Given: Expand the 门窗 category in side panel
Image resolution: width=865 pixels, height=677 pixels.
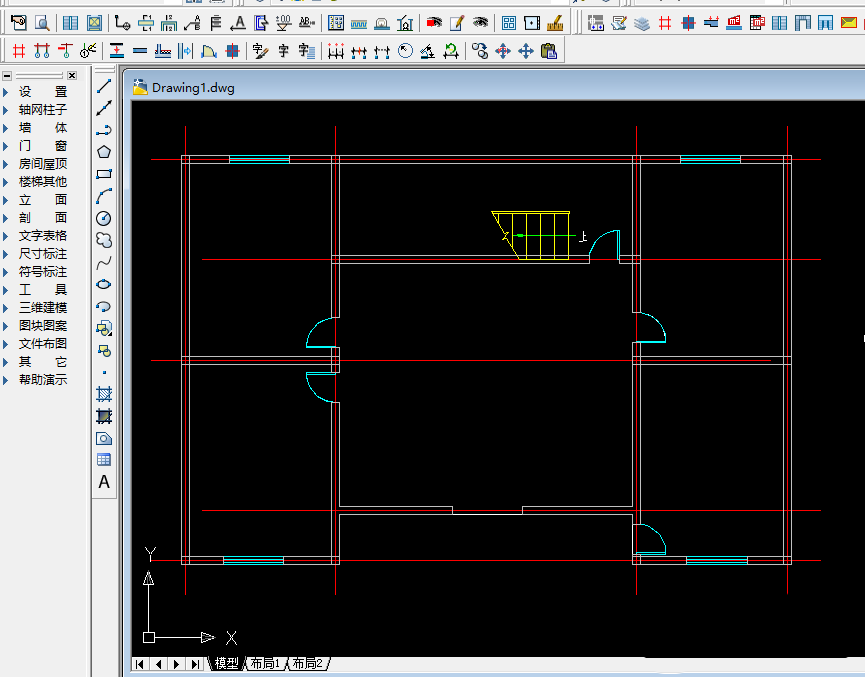Looking at the screenshot, I should coord(42,146).
